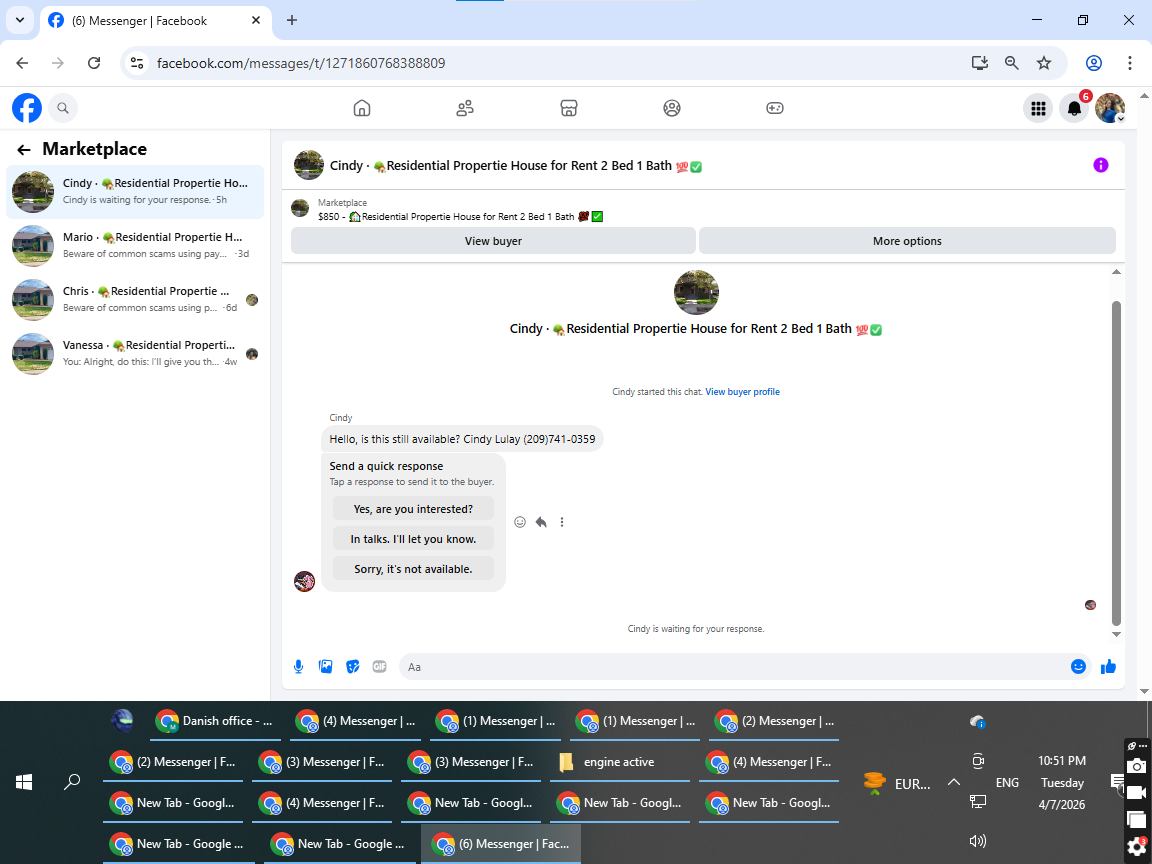This screenshot has height=864, width=1152.
Task: Open the Cindy conversation in the list
Action: coord(135,191)
